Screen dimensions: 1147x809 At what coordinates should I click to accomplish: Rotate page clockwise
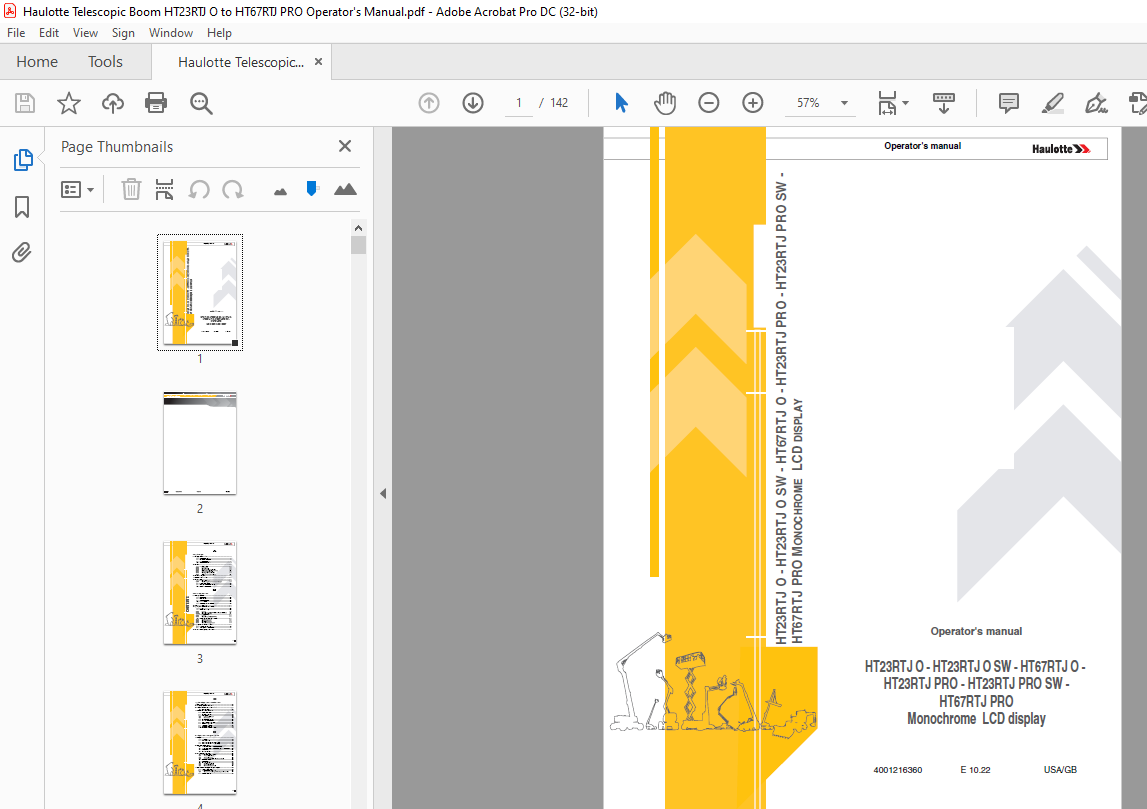point(233,189)
